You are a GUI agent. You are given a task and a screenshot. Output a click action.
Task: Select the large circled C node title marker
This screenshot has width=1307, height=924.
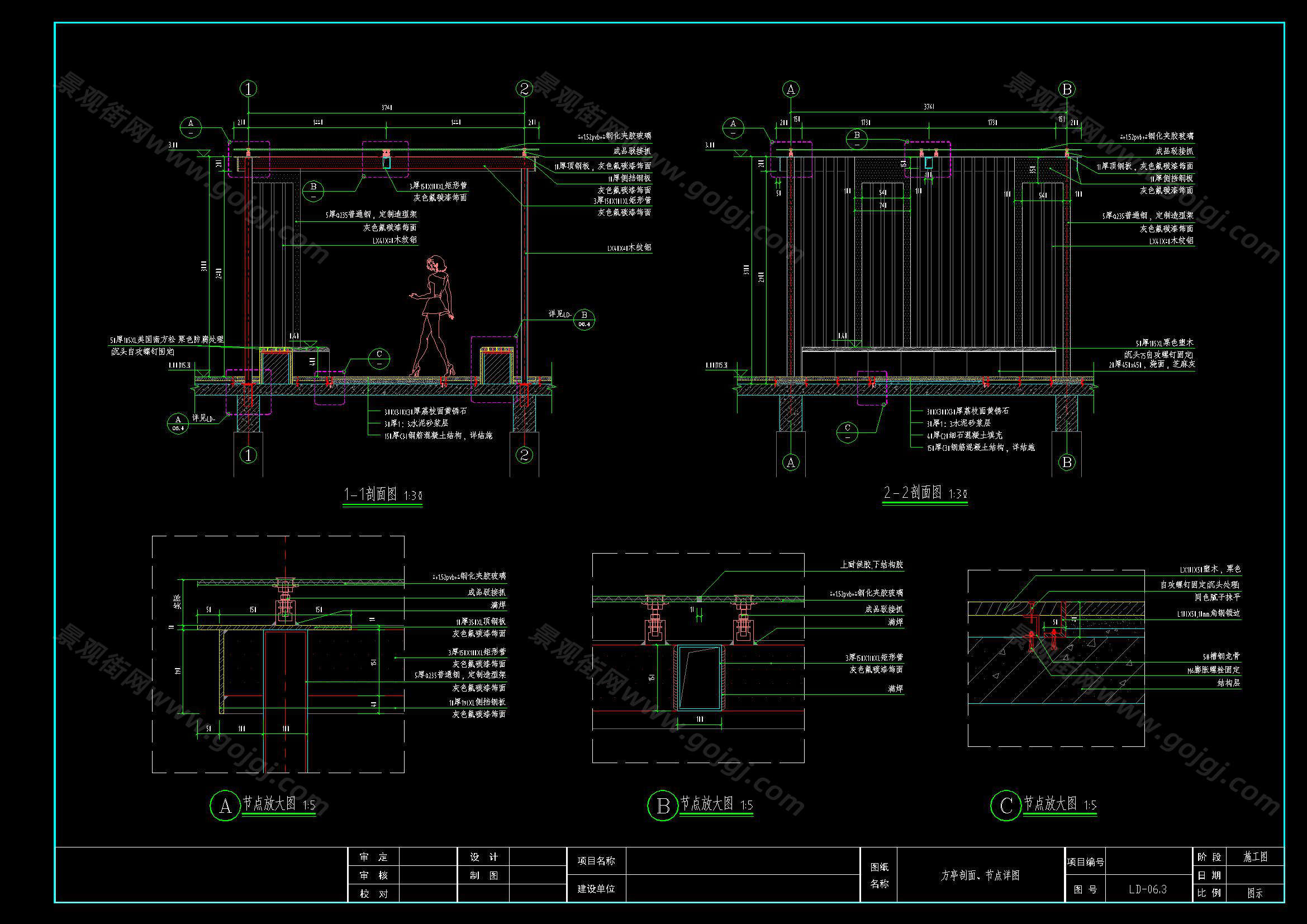(x=1006, y=806)
